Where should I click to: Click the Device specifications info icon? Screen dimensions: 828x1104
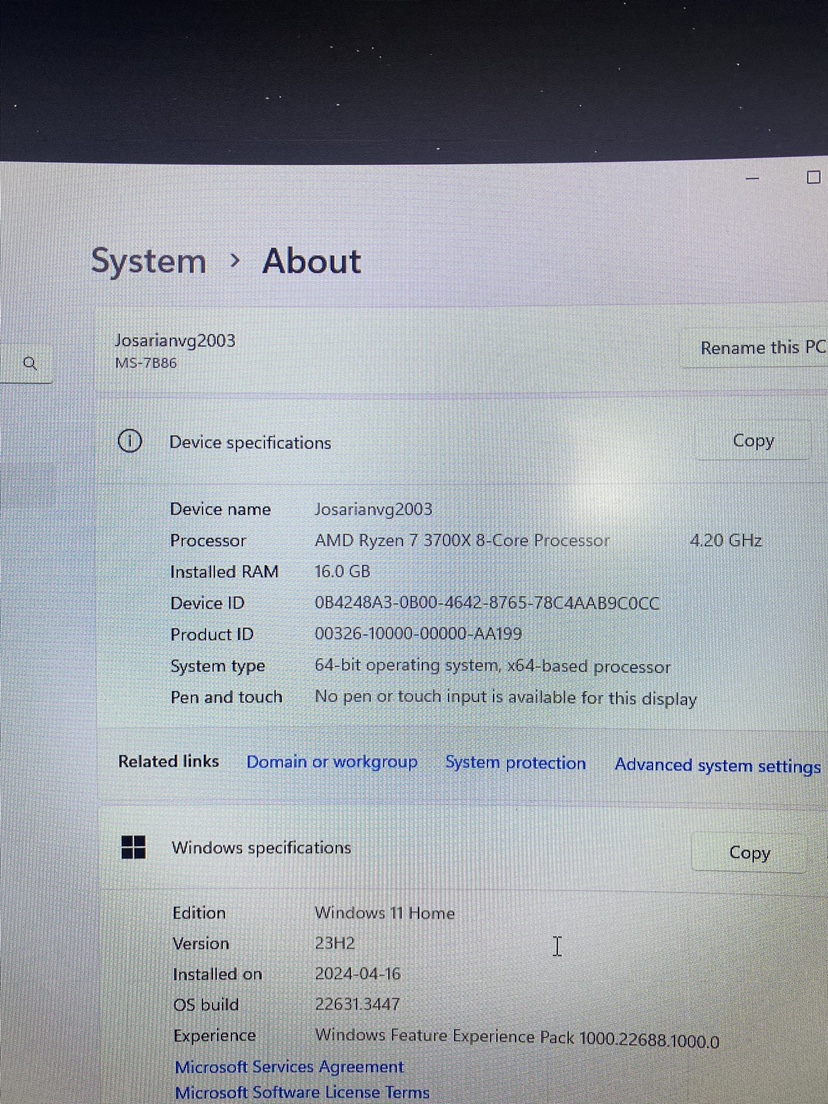coord(130,441)
